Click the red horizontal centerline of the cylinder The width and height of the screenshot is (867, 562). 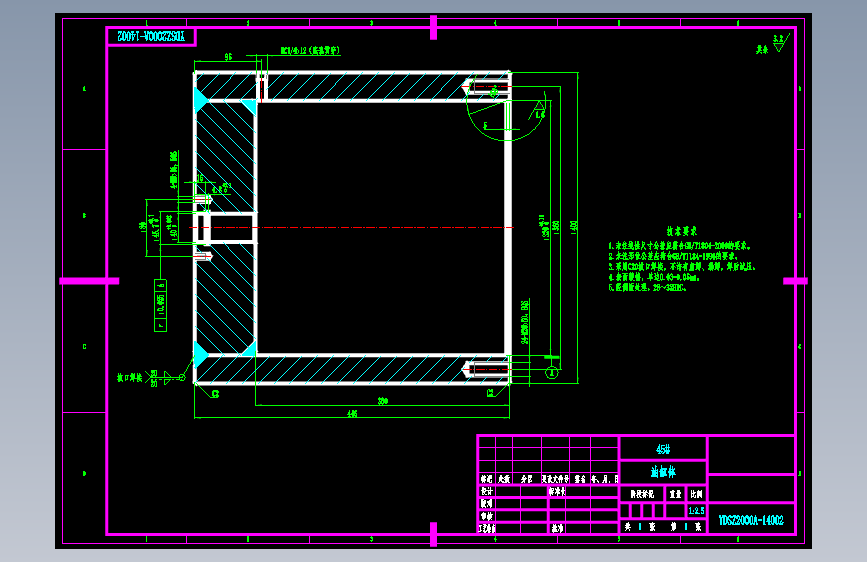point(352,227)
